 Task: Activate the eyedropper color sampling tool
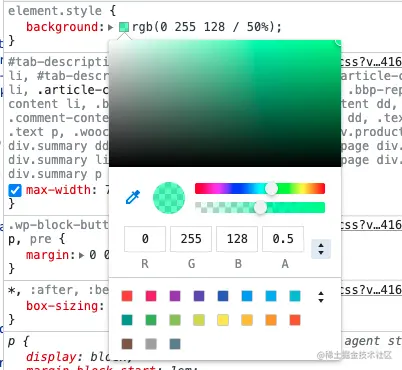click(133, 197)
